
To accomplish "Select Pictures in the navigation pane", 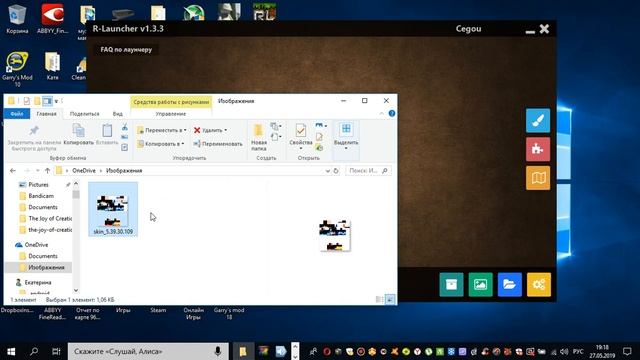I will [x=38, y=185].
